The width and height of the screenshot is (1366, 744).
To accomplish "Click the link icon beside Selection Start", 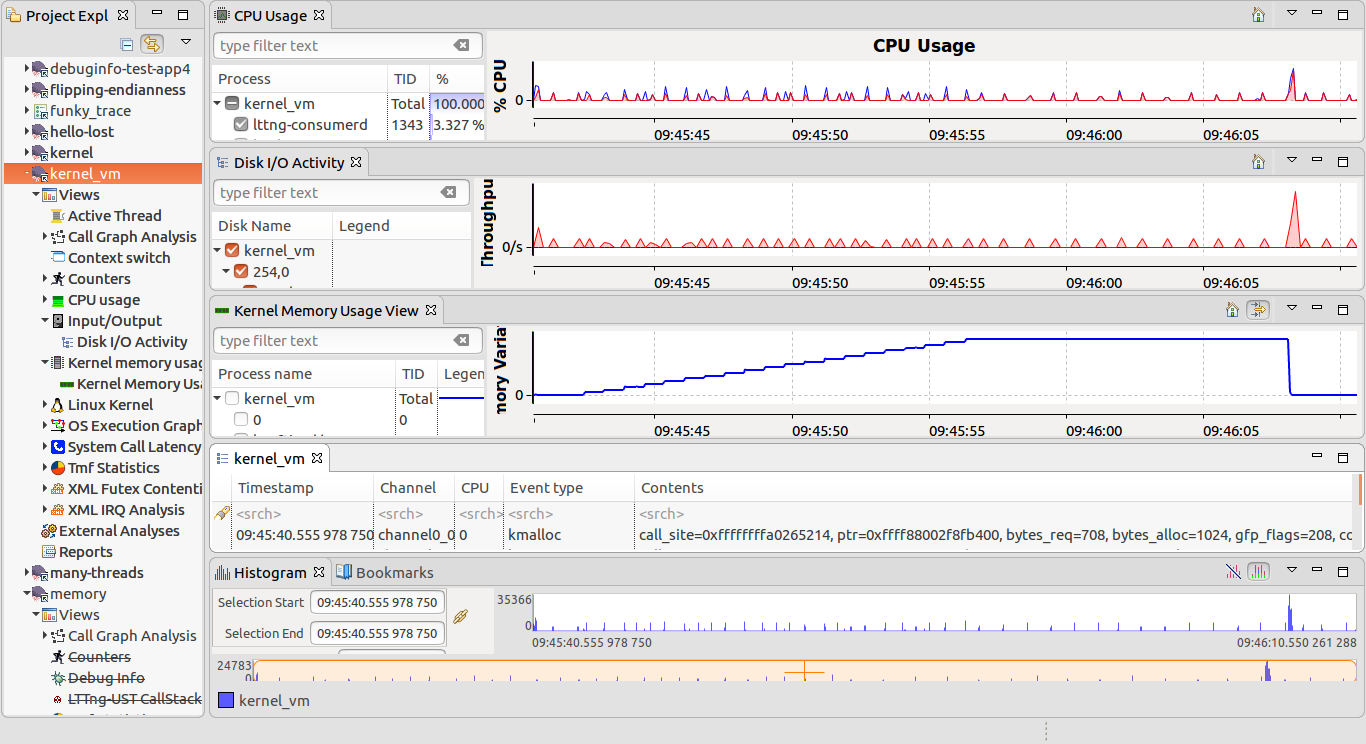I will pyautogui.click(x=461, y=617).
